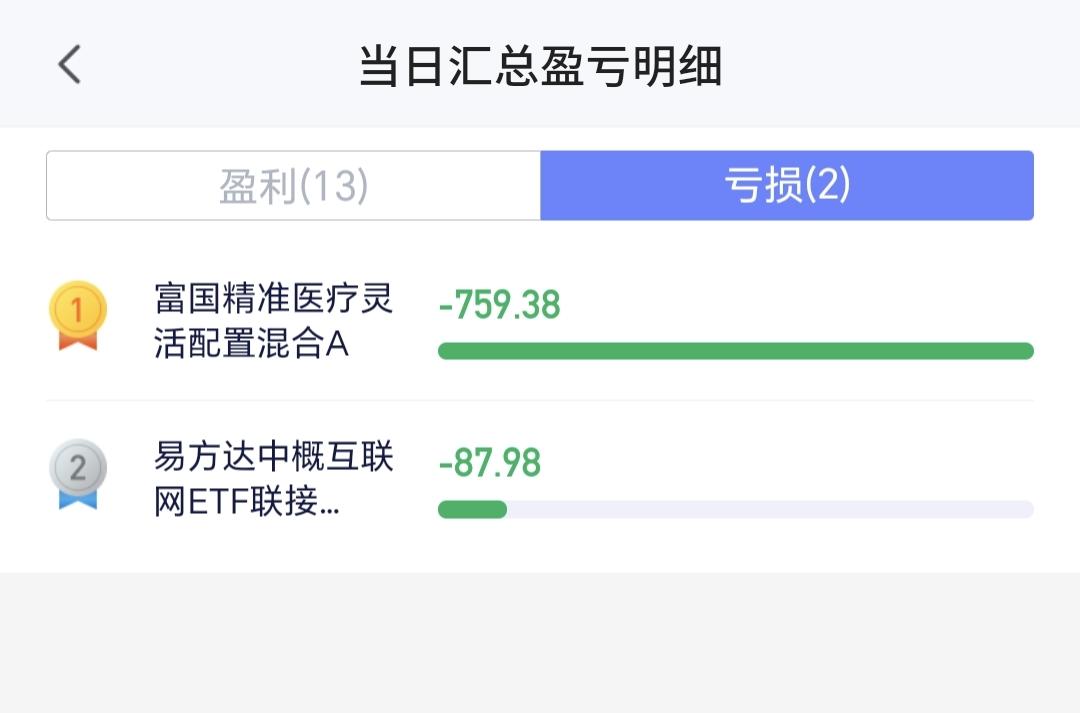Open 富国精准医疗灵活配置混合A fund details
1080x713 pixels.
(273, 320)
